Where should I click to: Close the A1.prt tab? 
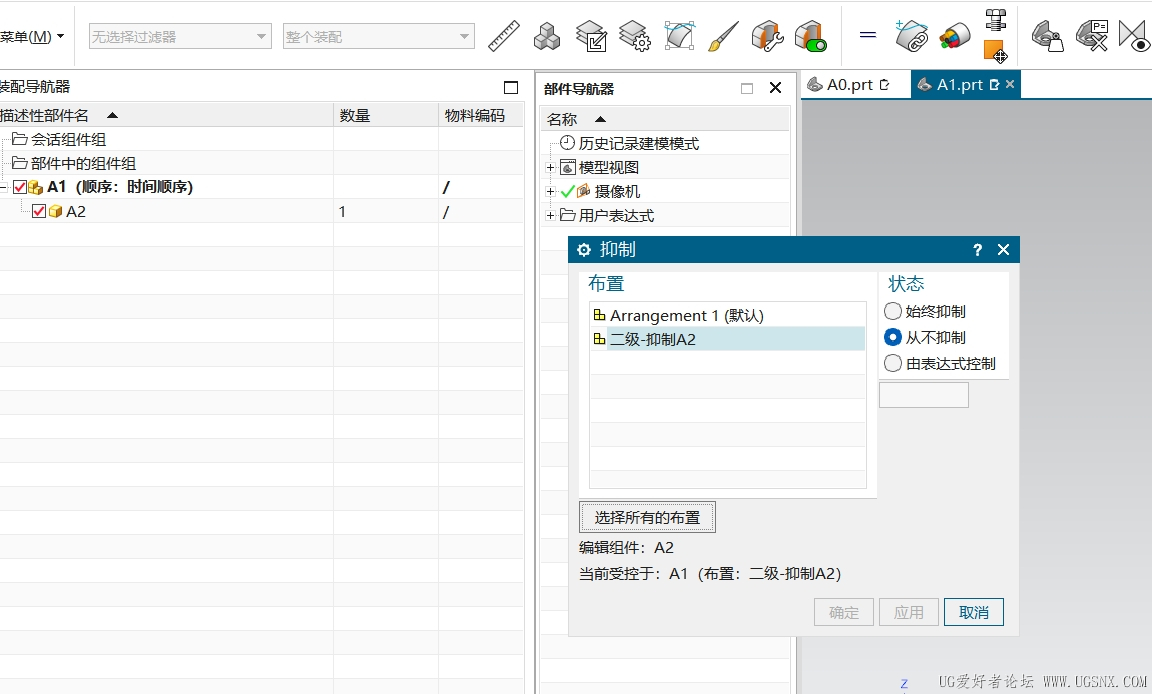pos(1010,84)
